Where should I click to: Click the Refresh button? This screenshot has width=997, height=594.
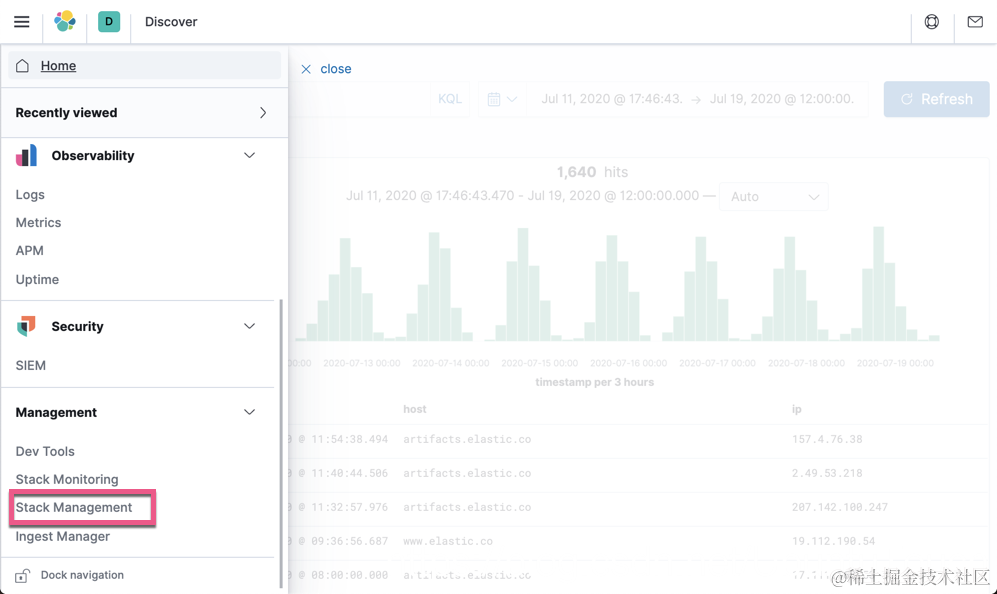936,99
